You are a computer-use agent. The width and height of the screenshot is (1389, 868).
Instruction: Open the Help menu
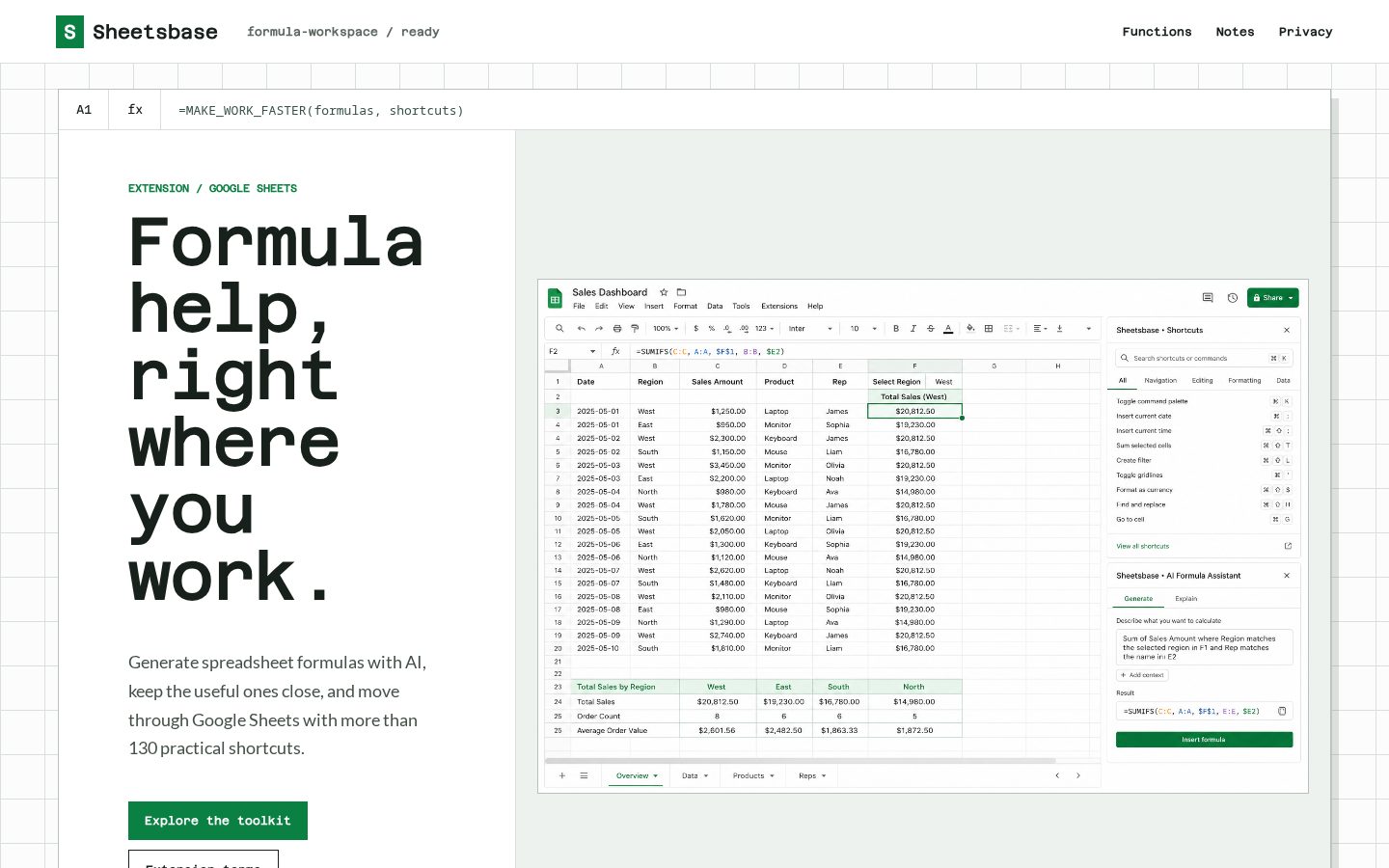click(x=815, y=306)
